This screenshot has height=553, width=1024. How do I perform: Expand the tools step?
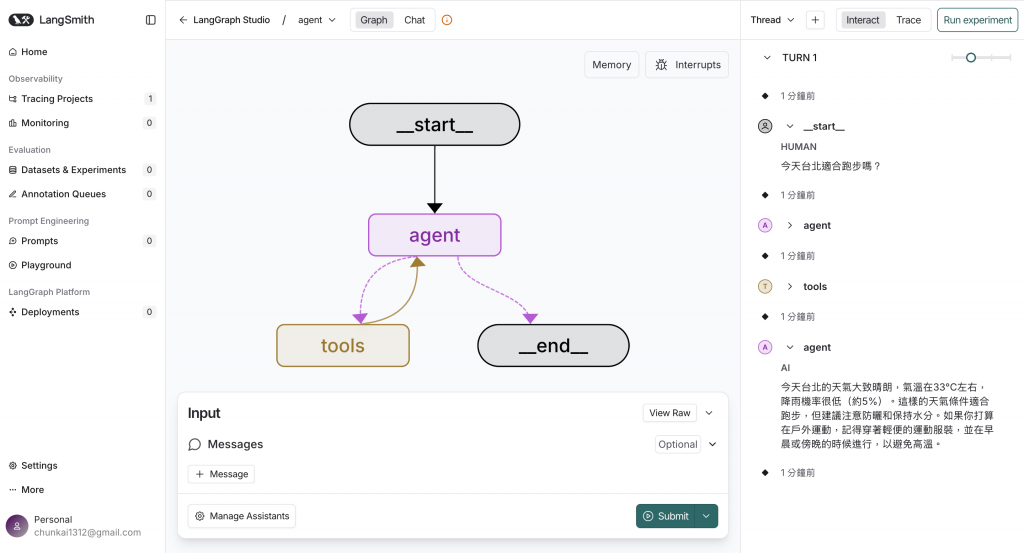tap(790, 286)
